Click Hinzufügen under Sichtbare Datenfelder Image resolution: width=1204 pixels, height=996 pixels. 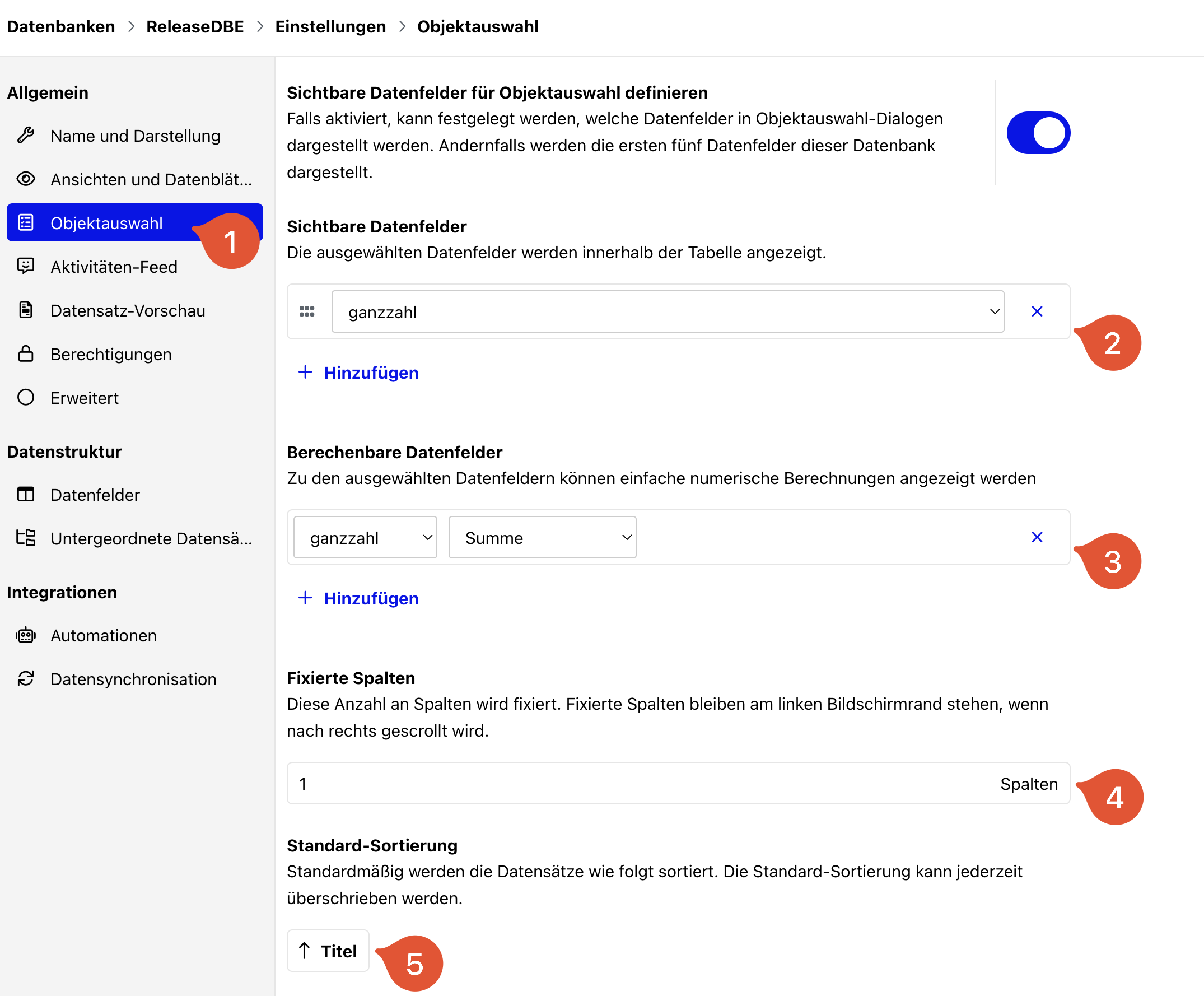[x=358, y=373]
